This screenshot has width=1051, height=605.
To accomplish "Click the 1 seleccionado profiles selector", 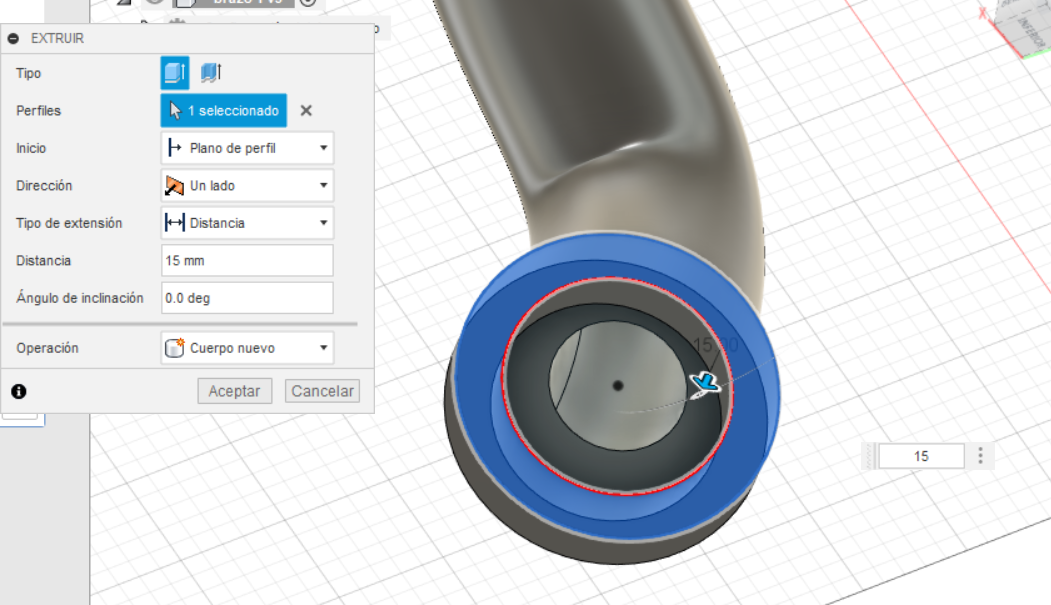I will pos(224,111).
